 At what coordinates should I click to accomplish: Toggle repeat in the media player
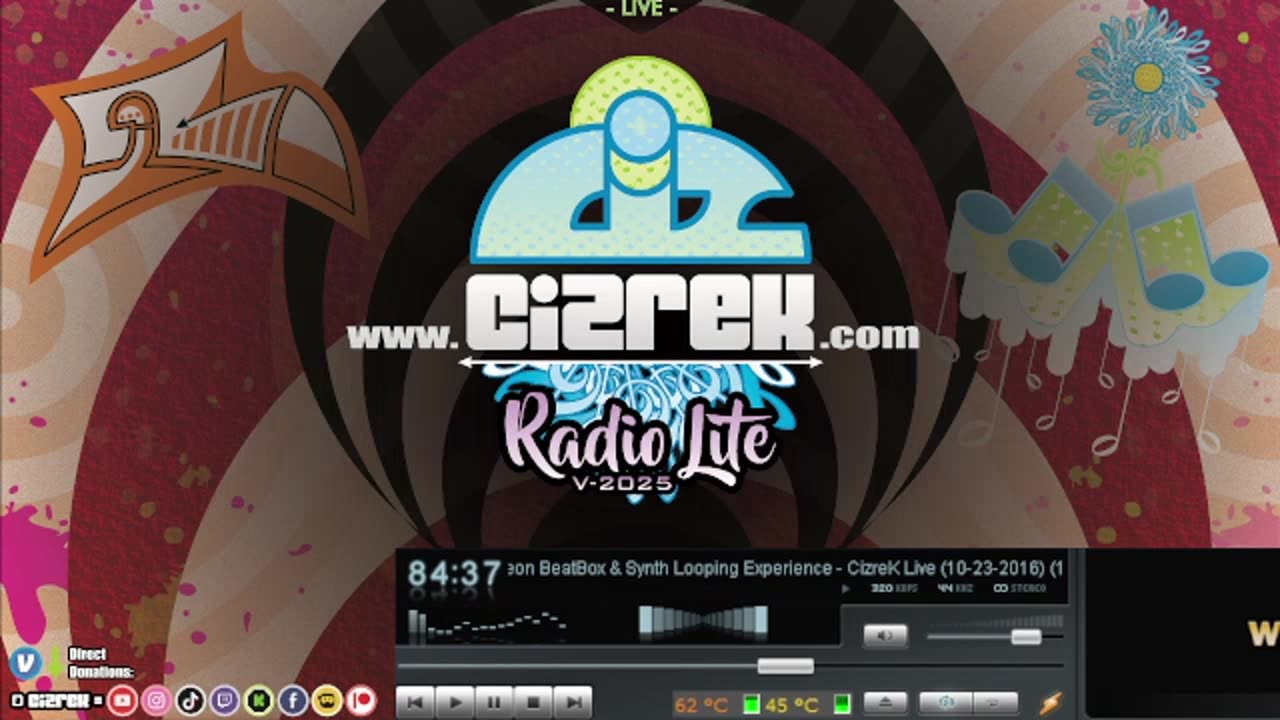tap(995, 703)
